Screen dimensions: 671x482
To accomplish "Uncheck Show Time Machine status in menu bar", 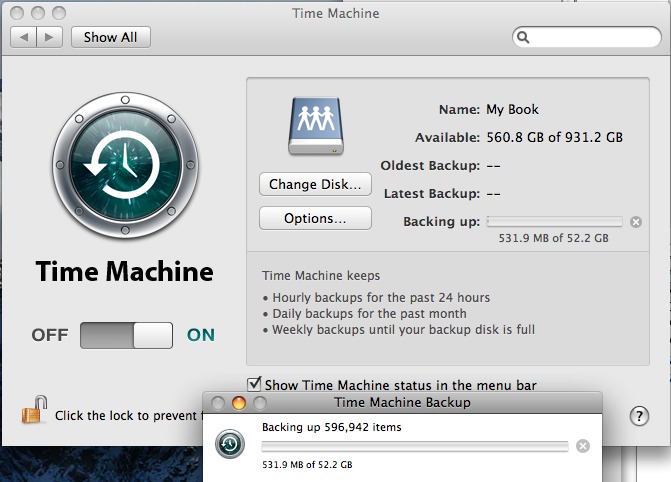I will coord(254,384).
